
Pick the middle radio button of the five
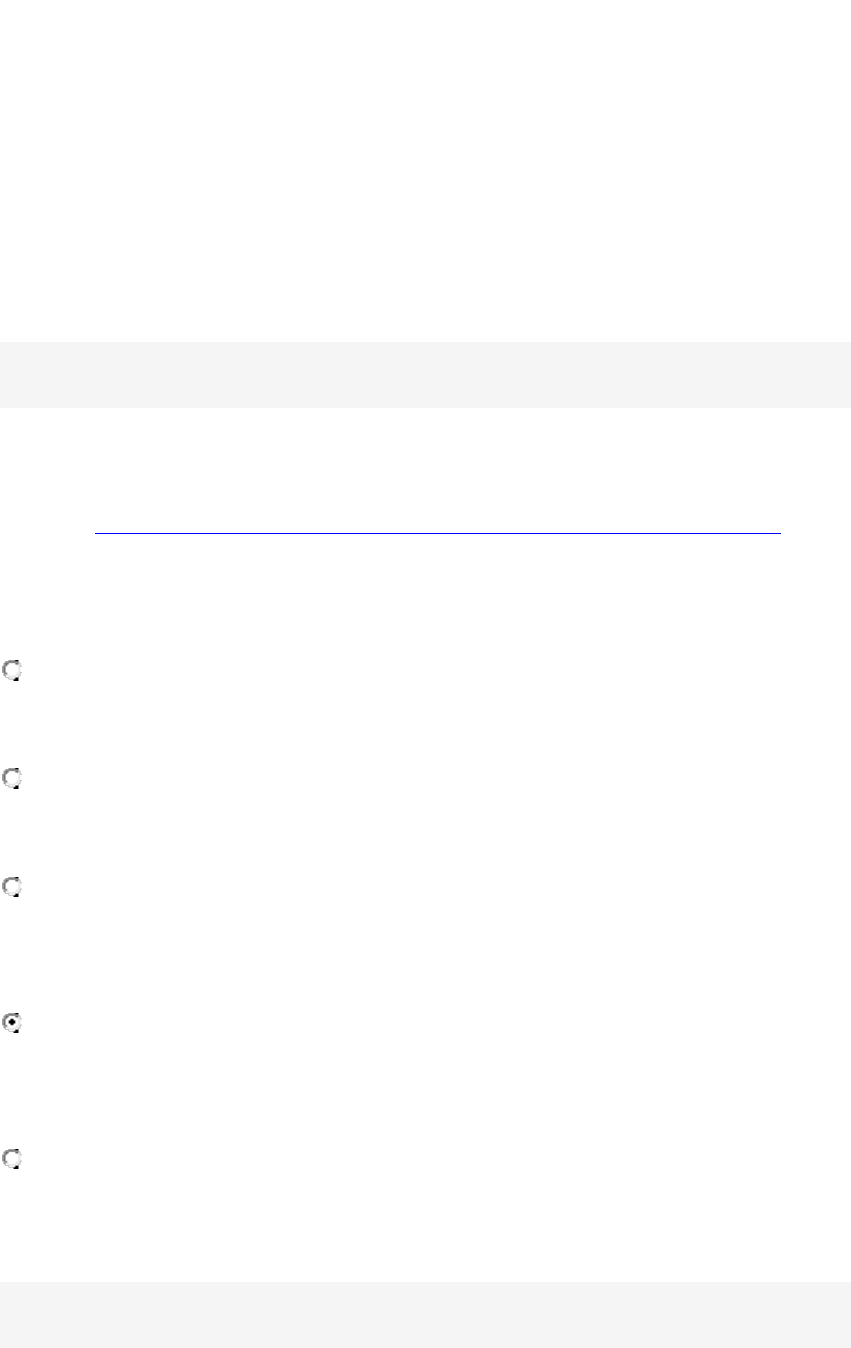[x=12, y=886]
